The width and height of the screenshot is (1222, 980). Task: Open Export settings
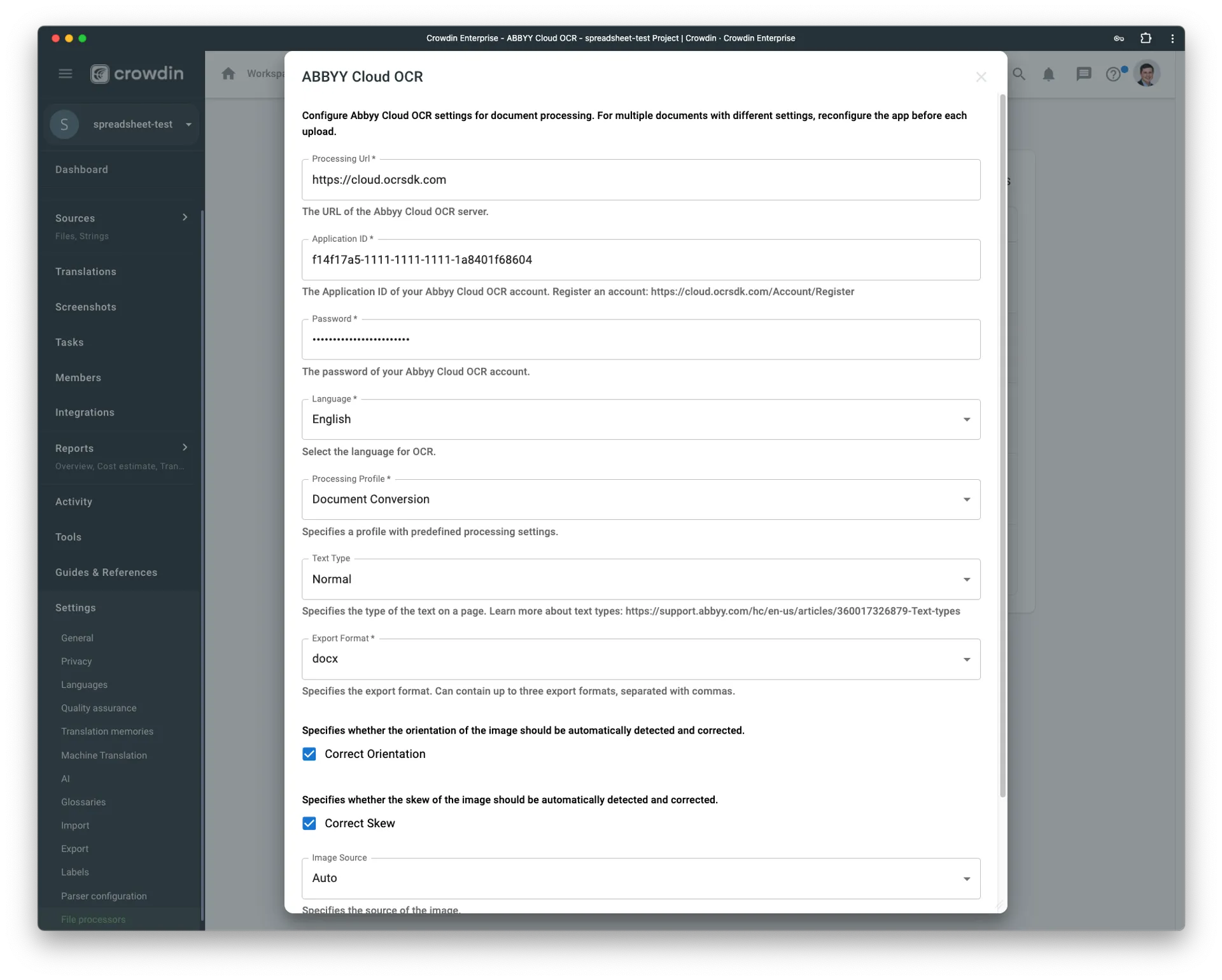click(74, 850)
